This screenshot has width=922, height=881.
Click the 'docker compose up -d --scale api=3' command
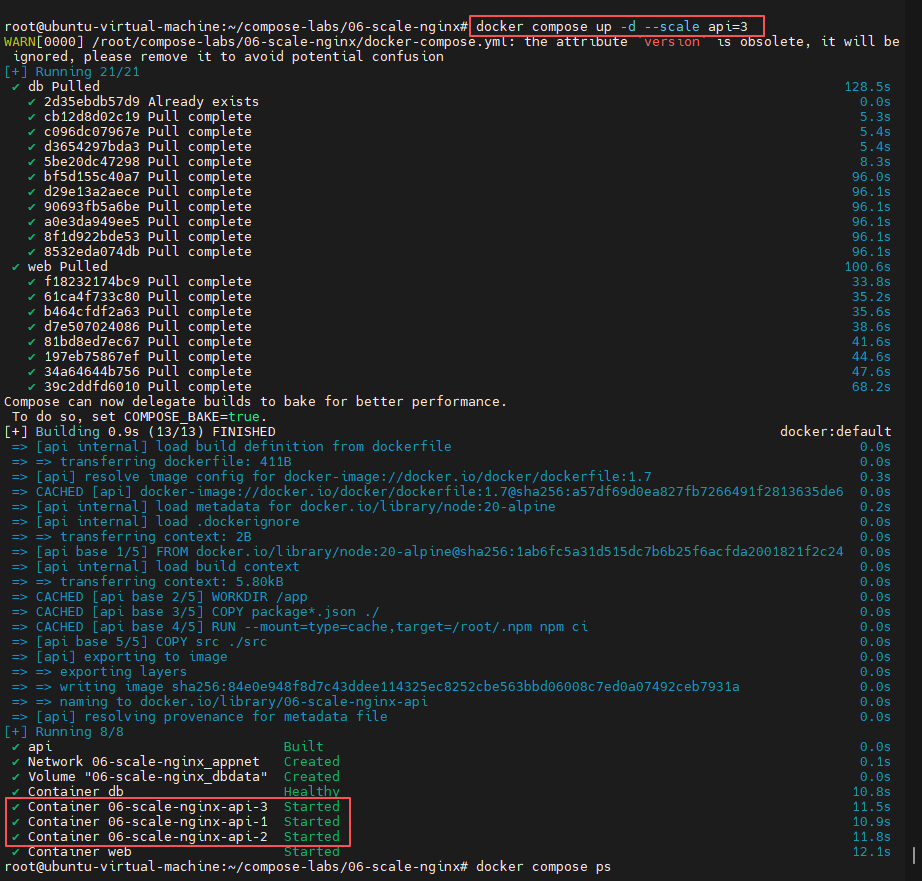(x=612, y=26)
